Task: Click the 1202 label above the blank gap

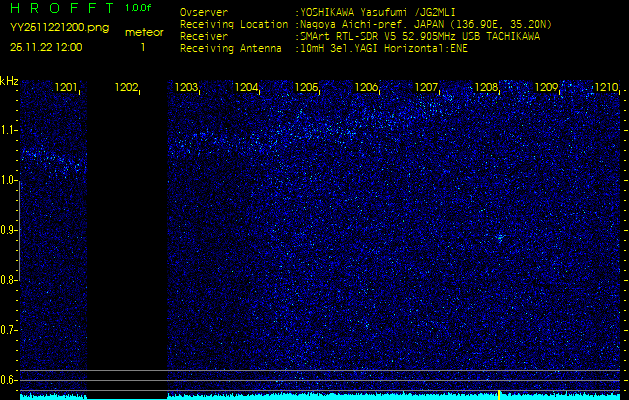Action: pyautogui.click(x=127, y=88)
